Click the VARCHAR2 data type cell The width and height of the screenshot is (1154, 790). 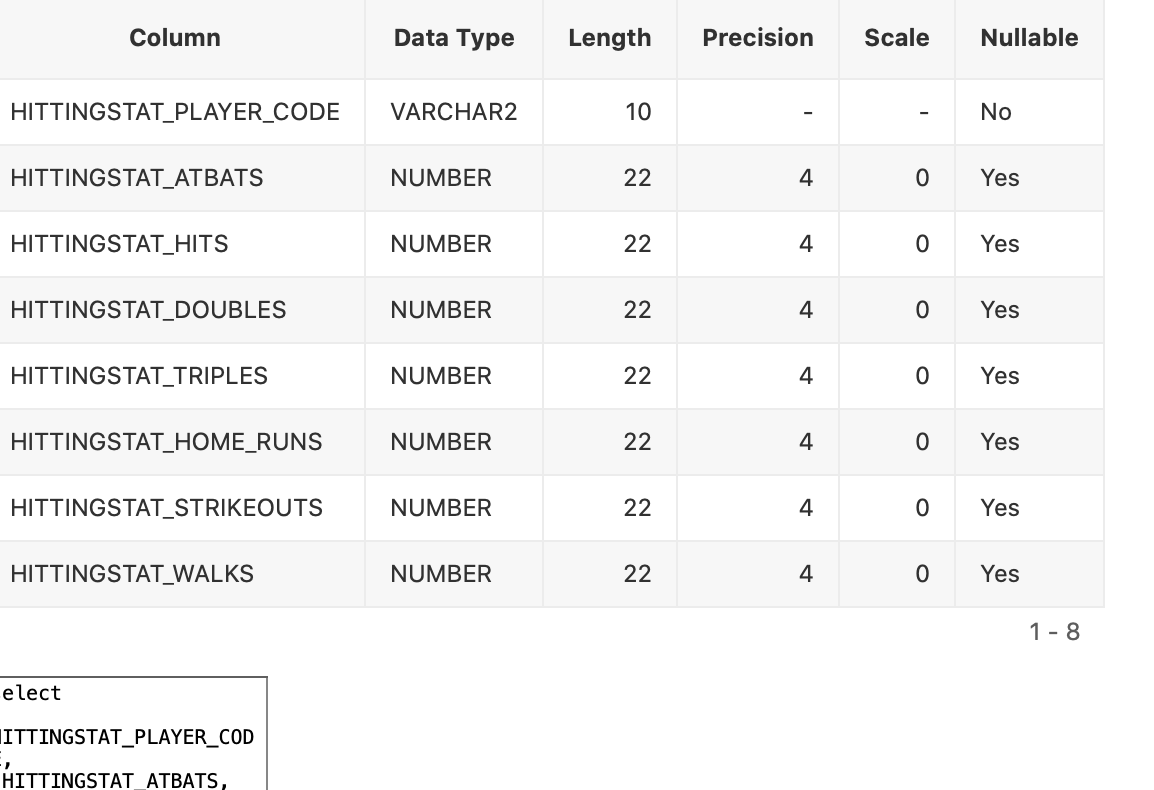[x=453, y=112]
